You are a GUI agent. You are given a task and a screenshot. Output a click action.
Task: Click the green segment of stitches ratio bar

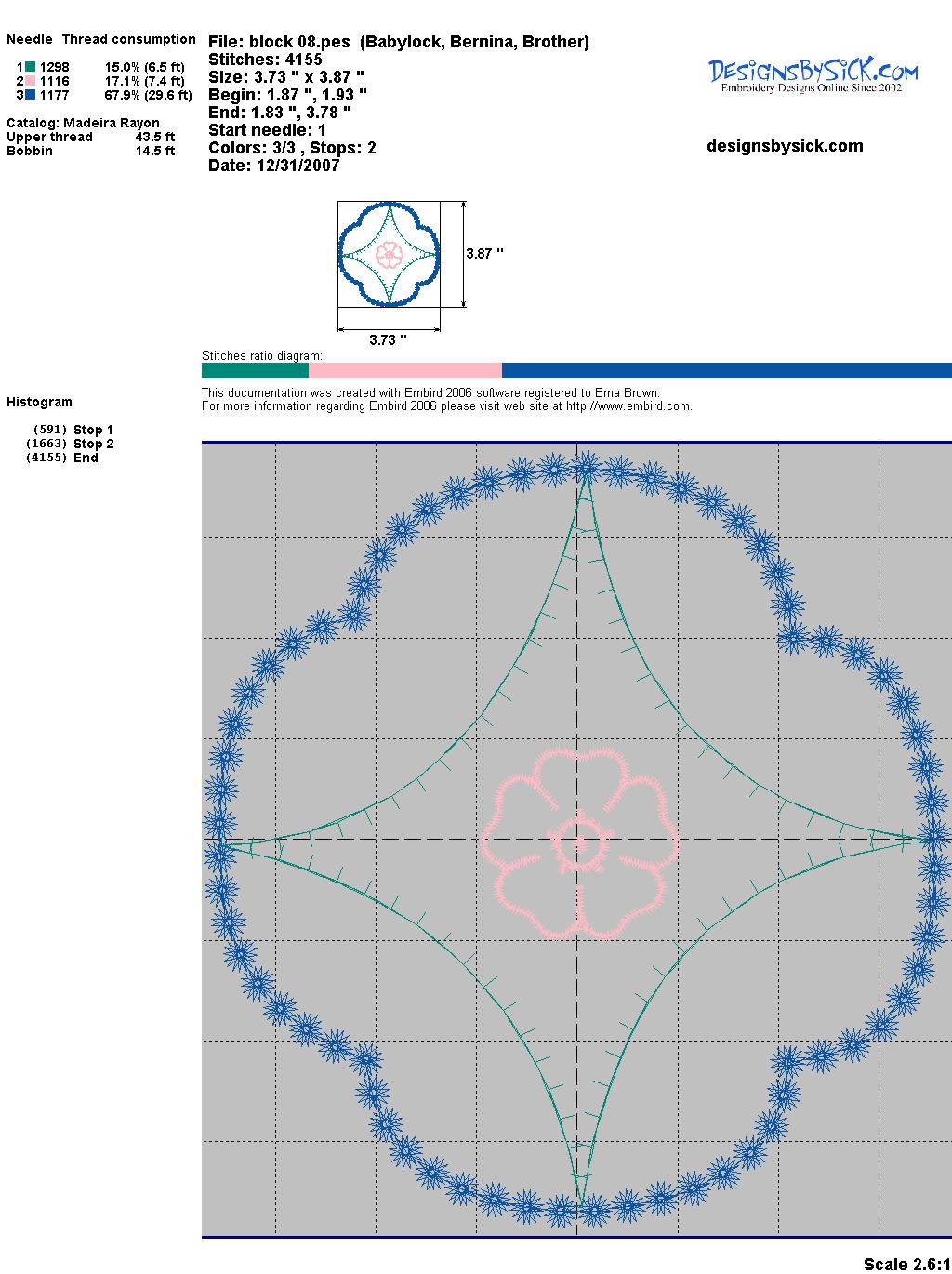pos(255,370)
